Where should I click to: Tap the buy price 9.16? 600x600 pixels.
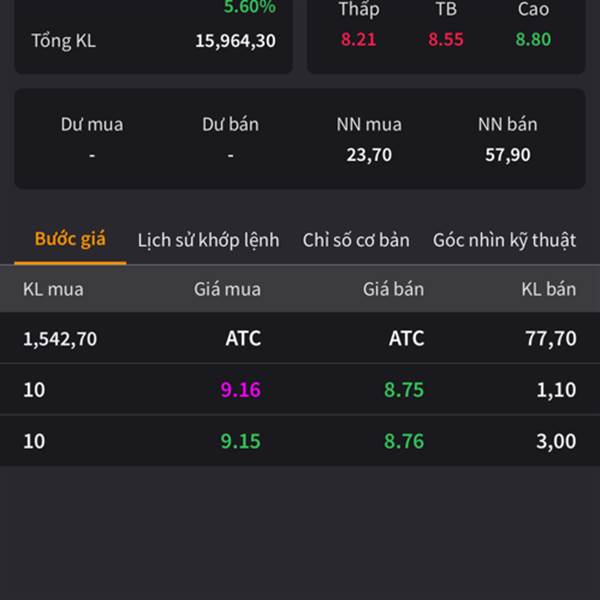click(x=241, y=390)
